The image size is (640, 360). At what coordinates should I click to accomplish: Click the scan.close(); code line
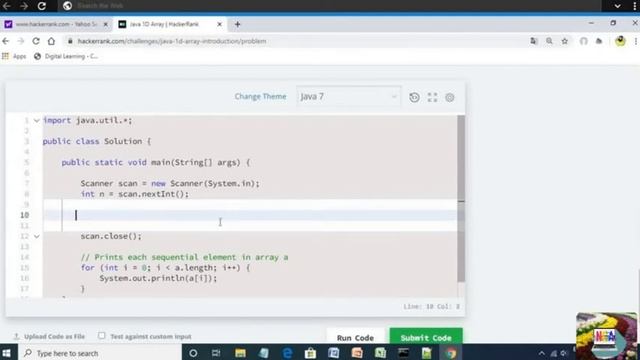click(x=111, y=236)
